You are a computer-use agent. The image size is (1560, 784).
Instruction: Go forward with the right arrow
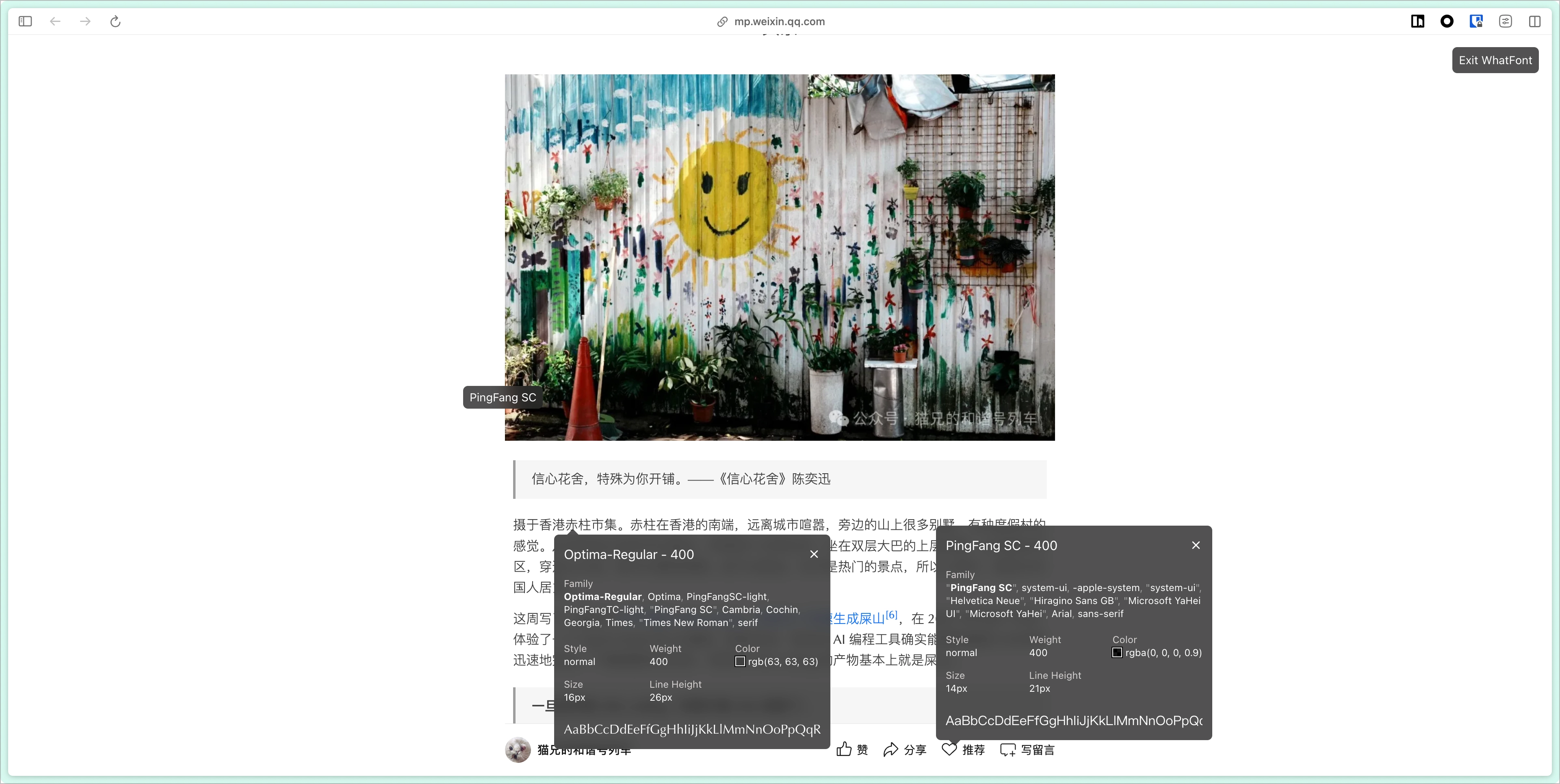pos(85,21)
